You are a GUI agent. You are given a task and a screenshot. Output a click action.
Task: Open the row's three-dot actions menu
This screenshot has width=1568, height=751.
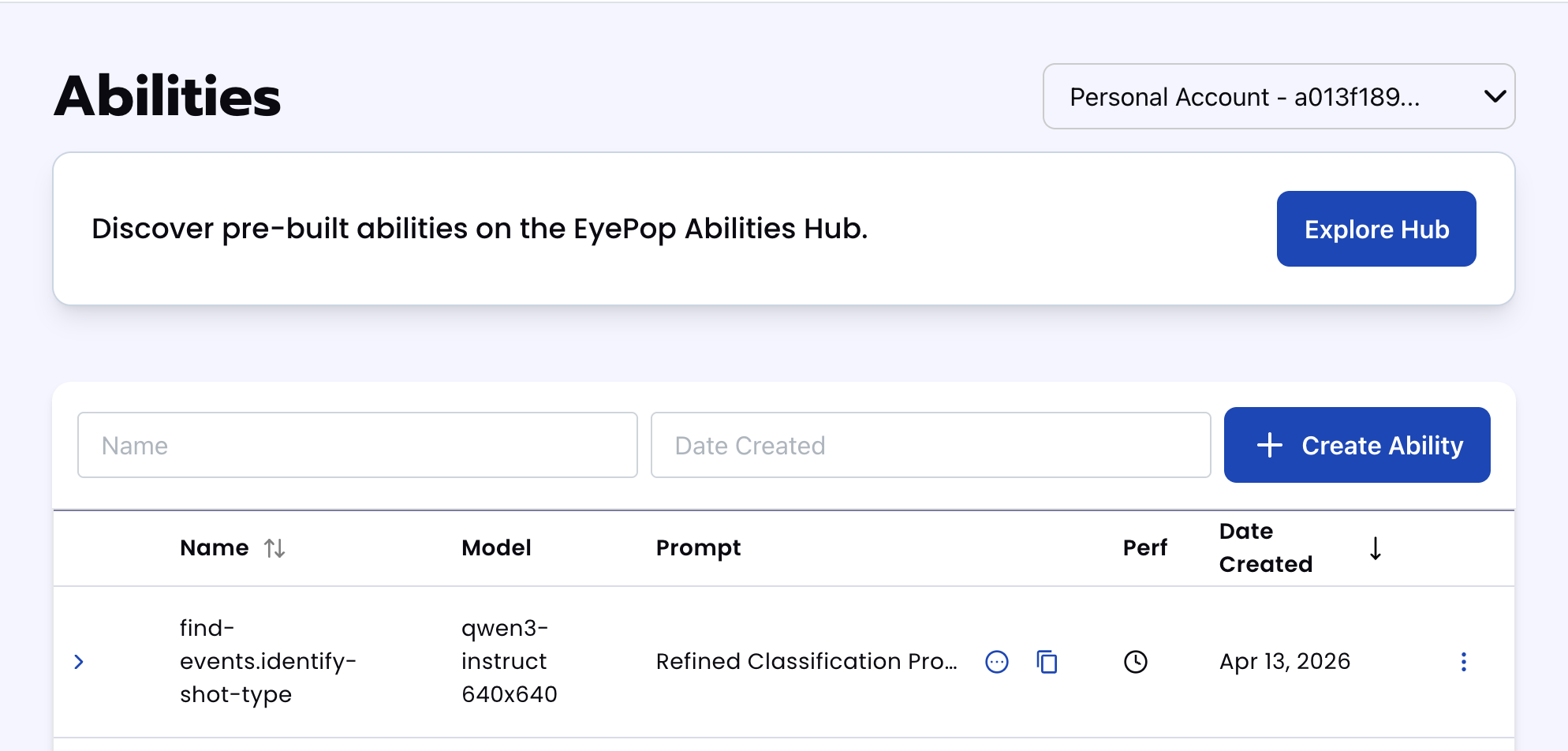(x=1463, y=662)
